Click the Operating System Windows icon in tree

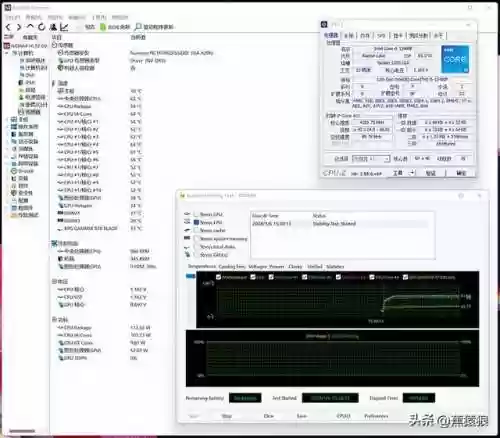click(14, 127)
